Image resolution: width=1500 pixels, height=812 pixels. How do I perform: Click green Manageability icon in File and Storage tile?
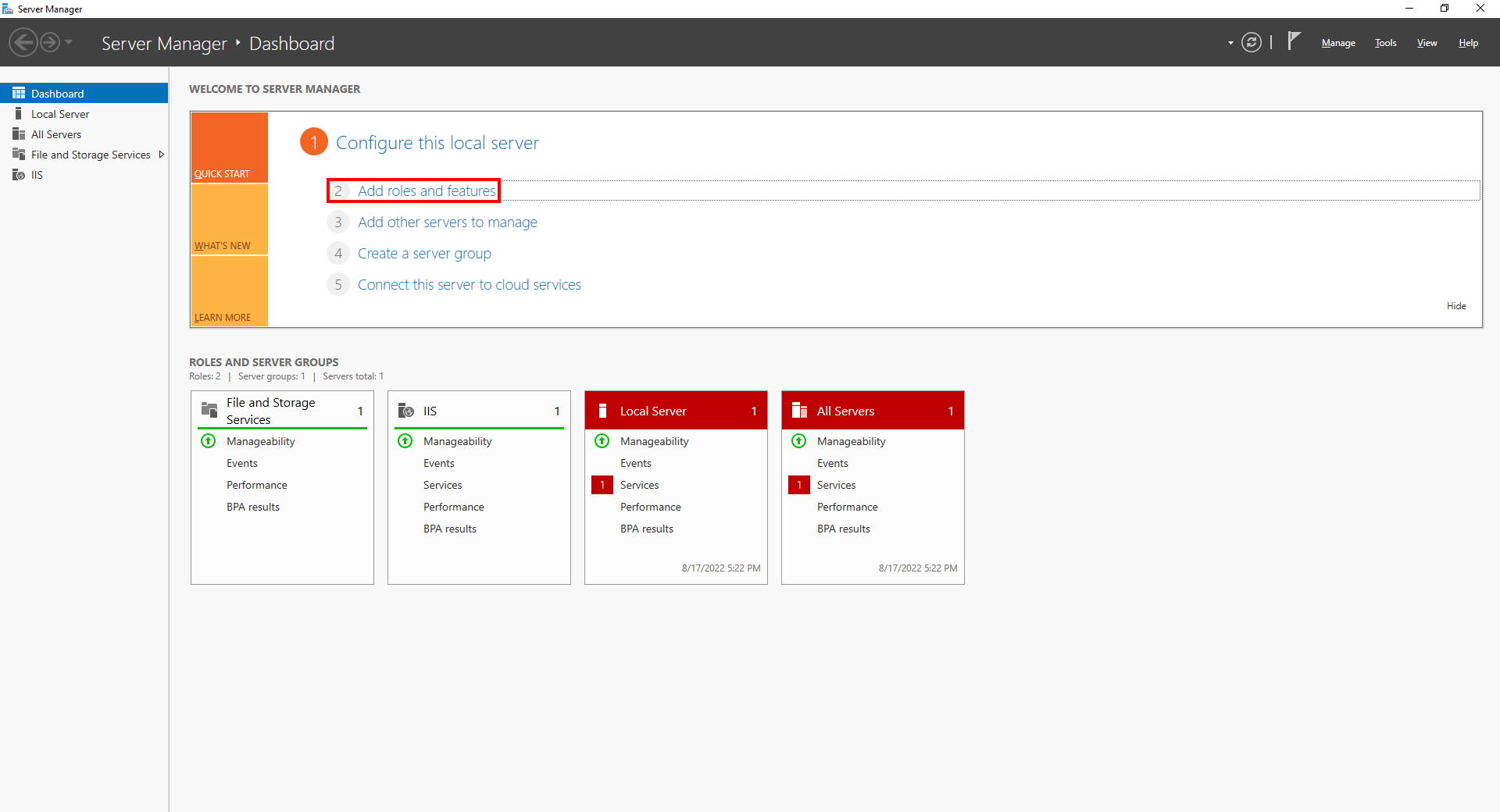point(209,440)
